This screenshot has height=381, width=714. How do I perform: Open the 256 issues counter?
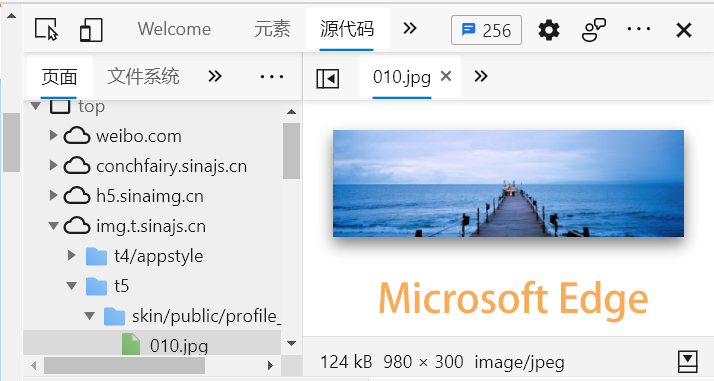point(486,30)
